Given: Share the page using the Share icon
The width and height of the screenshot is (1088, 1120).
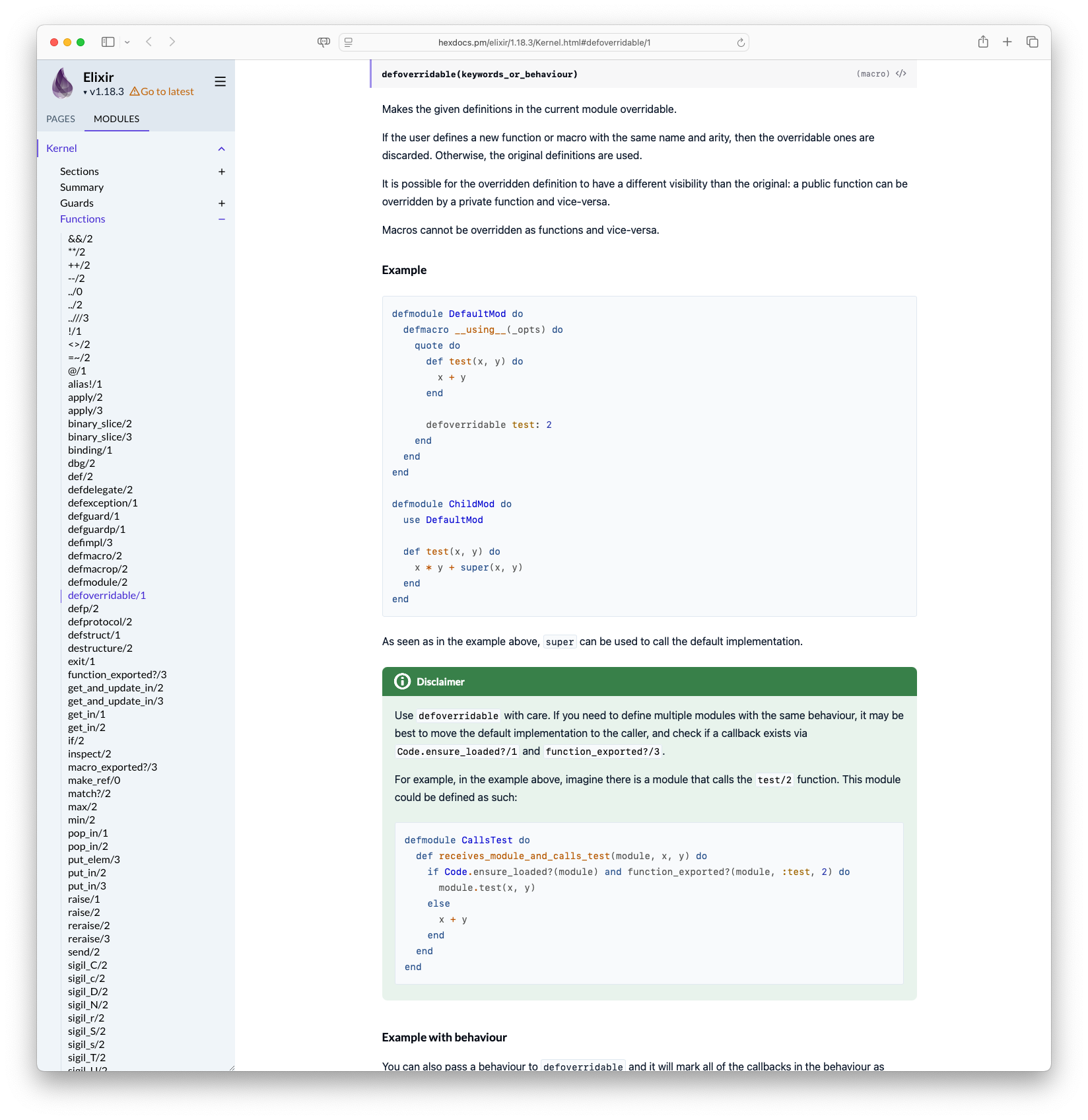Looking at the screenshot, I should pyautogui.click(x=983, y=42).
